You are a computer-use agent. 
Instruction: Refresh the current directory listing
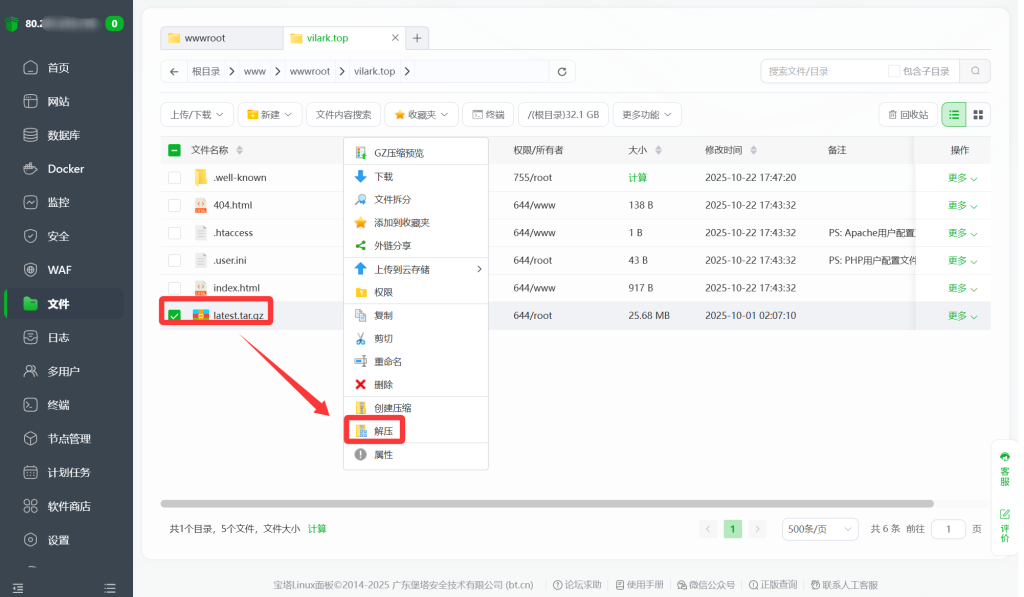pyautogui.click(x=561, y=72)
